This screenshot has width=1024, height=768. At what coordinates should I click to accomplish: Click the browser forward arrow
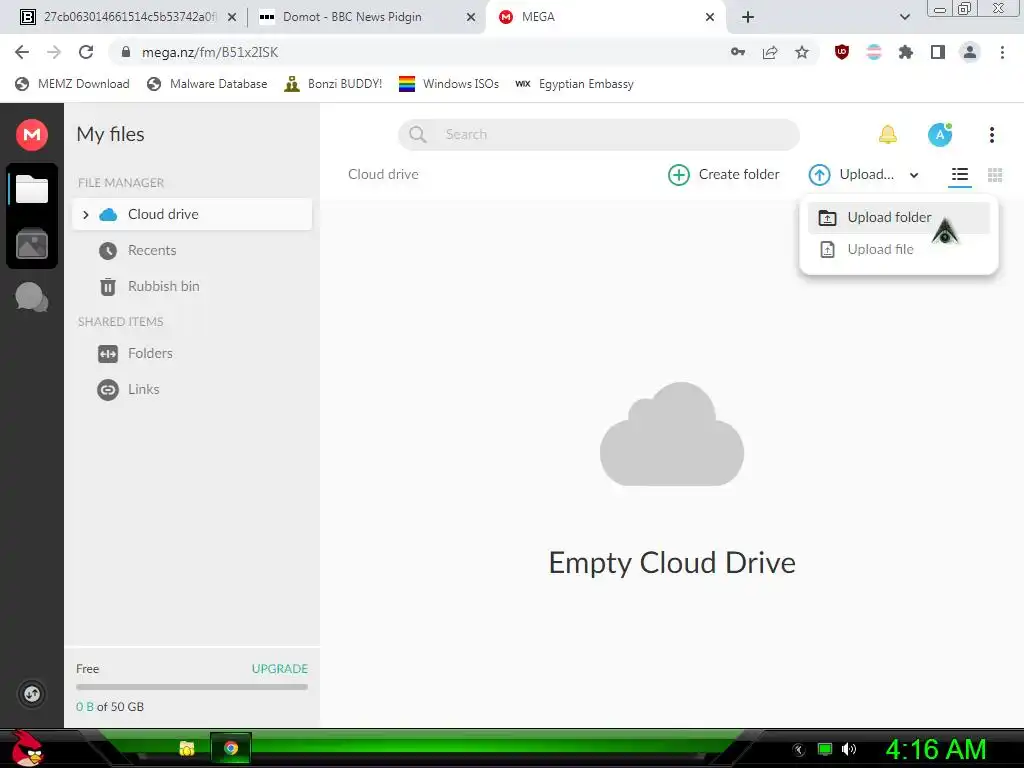pyautogui.click(x=54, y=52)
